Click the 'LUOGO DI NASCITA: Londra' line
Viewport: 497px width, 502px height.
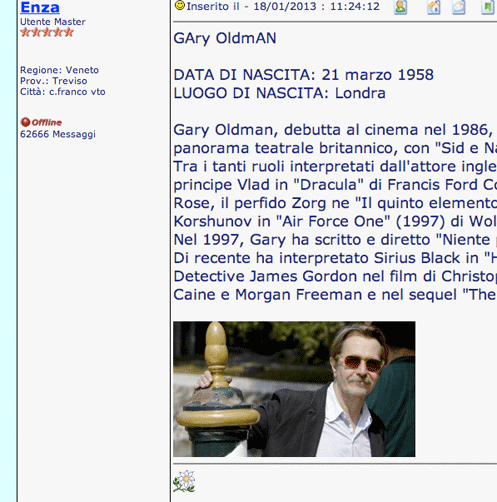tap(279, 93)
